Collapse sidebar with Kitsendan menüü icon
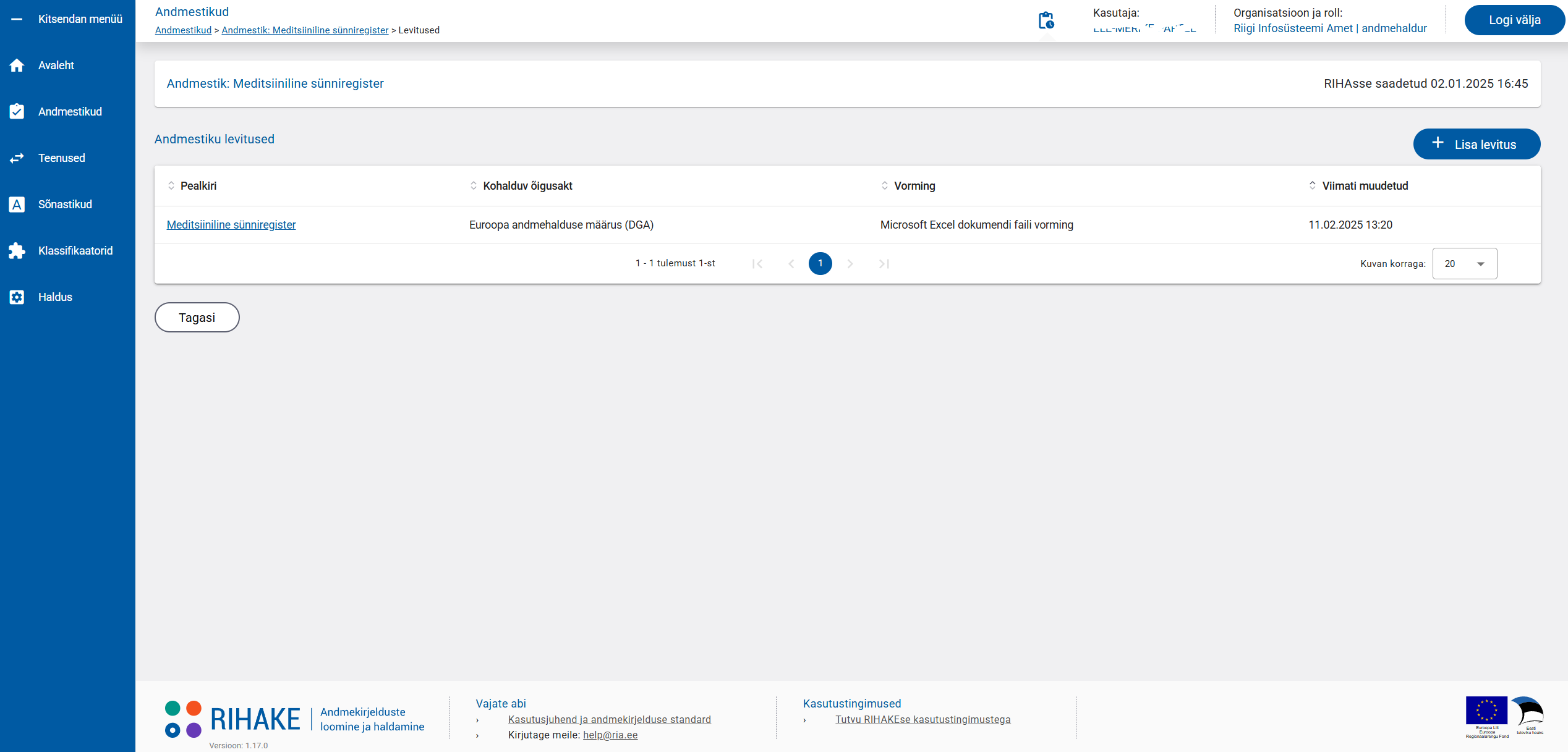Viewport: 1568px width, 752px height. pos(17,19)
